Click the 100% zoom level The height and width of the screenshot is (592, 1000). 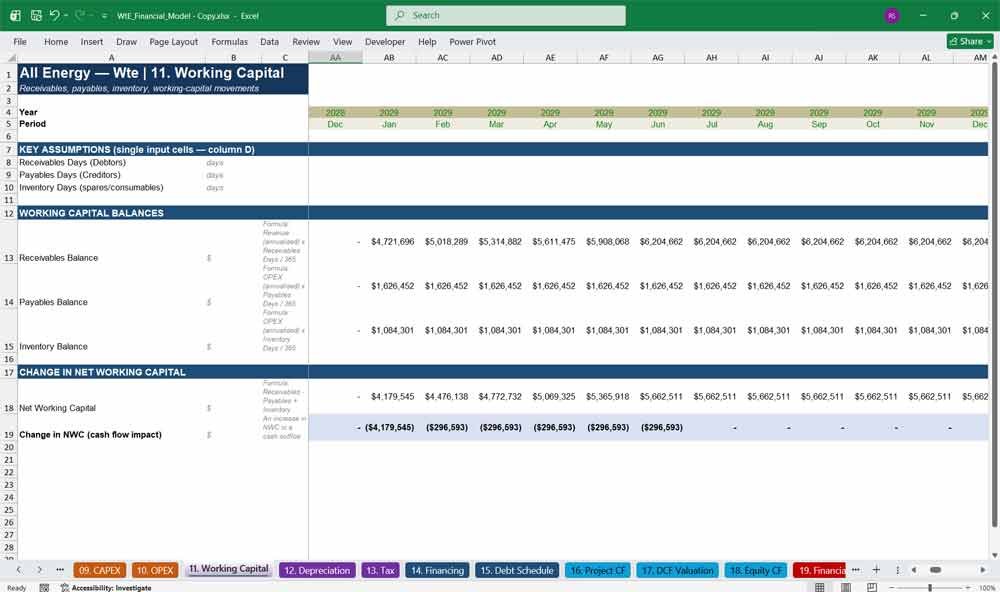point(987,588)
